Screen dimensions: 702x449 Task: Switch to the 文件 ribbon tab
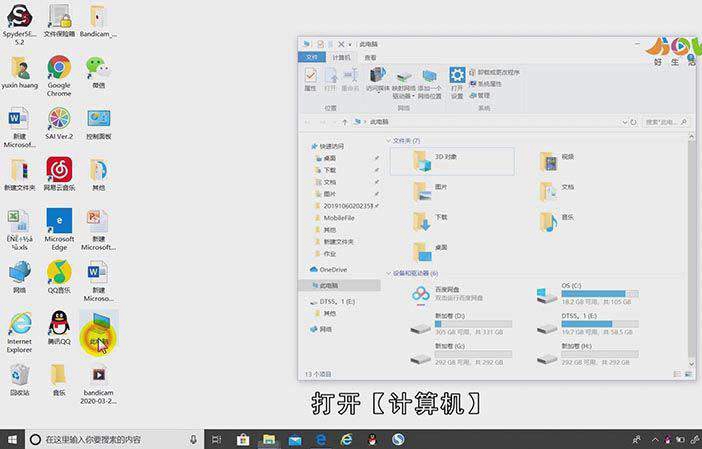[x=312, y=57]
